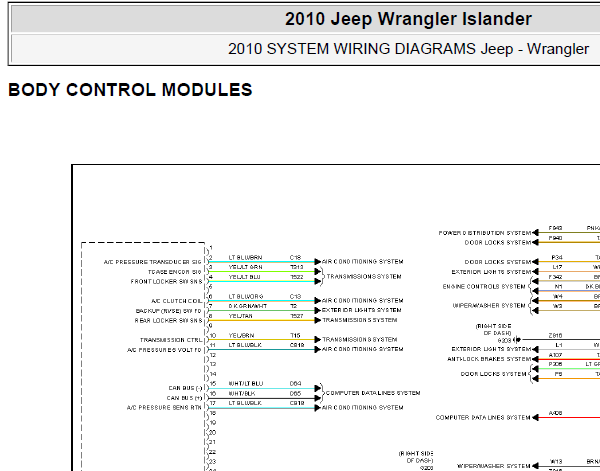Click circuit code "L17"
600x471 pixels.
(x=557, y=267)
